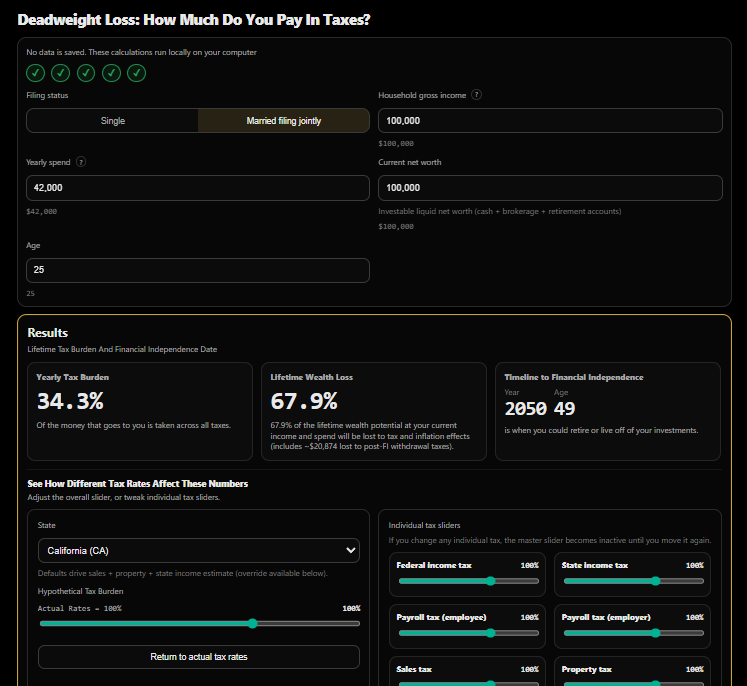Click the Hypothetical Tax Burden master slider

click(199, 623)
